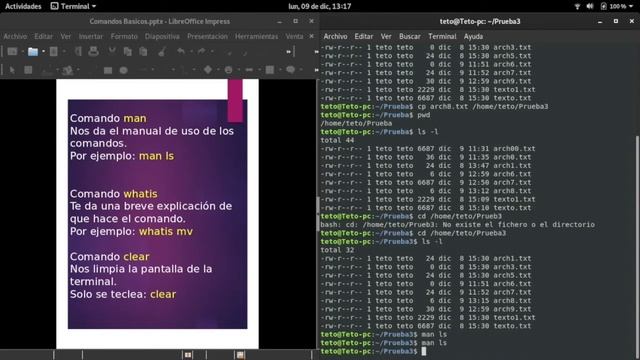The width and height of the screenshot is (640, 360).
Task: Click 'Solo se teclea: clear' text on slide
Action: [x=123, y=294]
